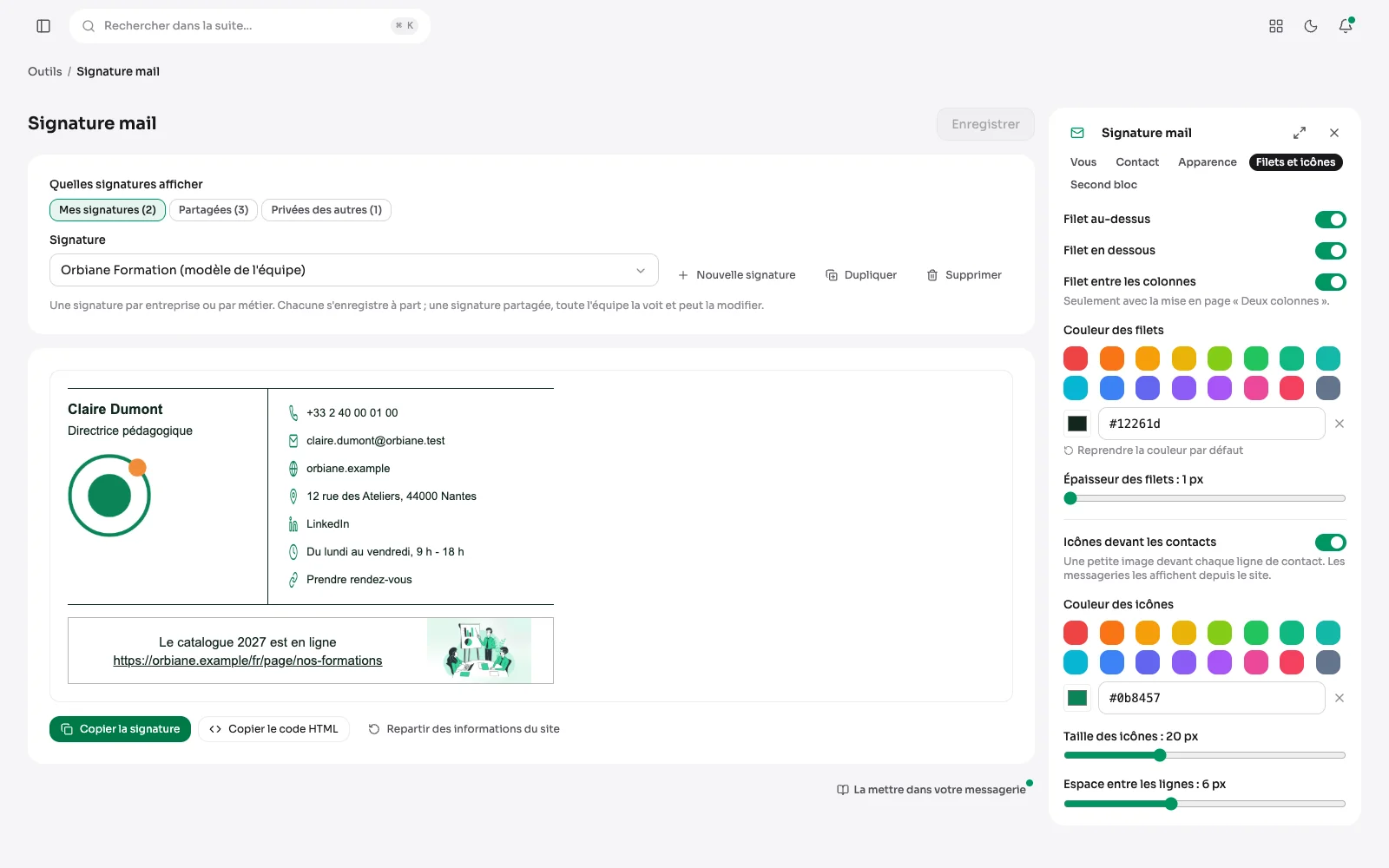Viewport: 1389px width, 868px height.
Task: Click the clock icon beside opening hours
Action: [x=293, y=552]
